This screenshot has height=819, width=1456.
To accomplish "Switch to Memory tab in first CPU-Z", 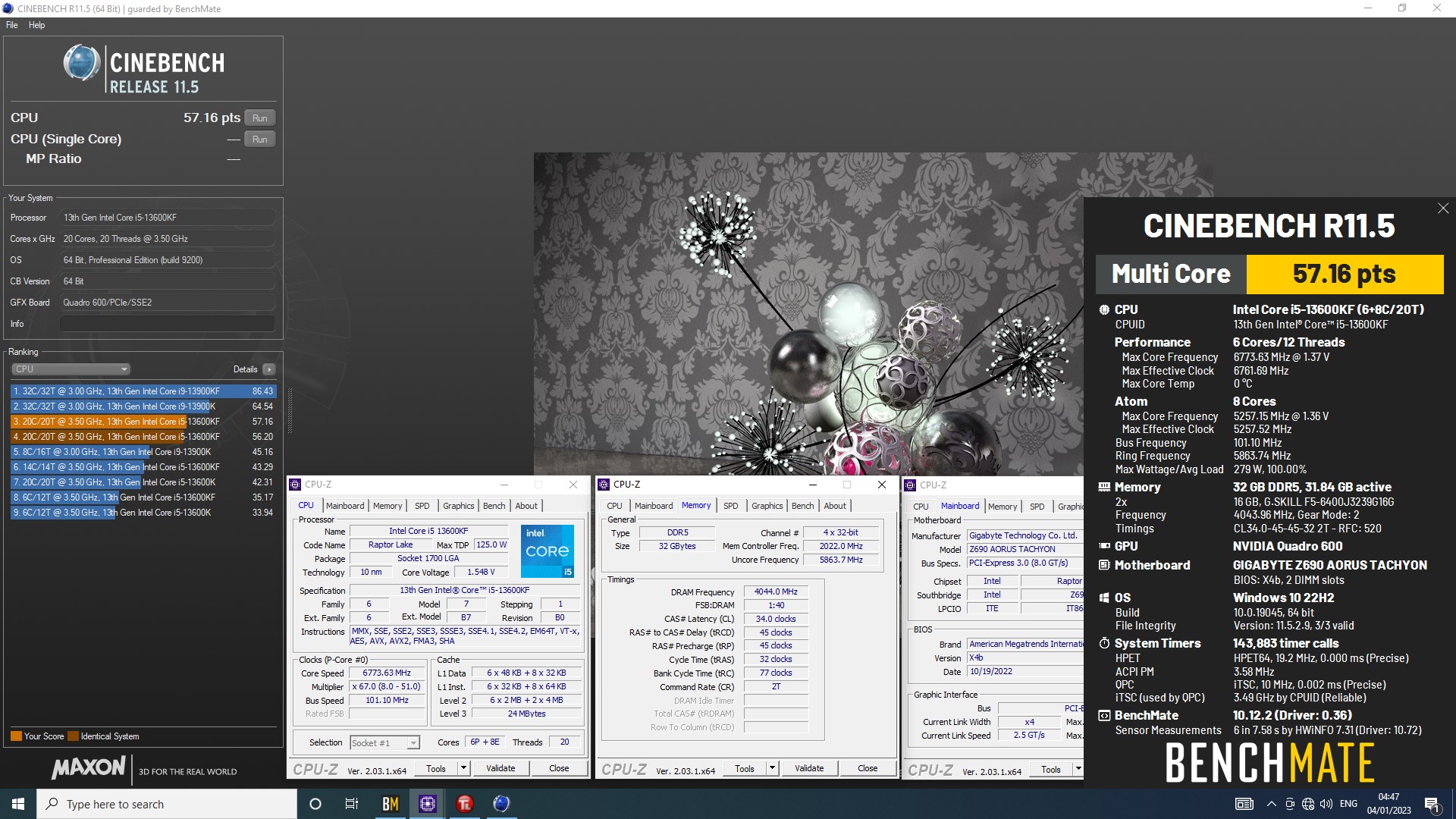I will point(388,506).
